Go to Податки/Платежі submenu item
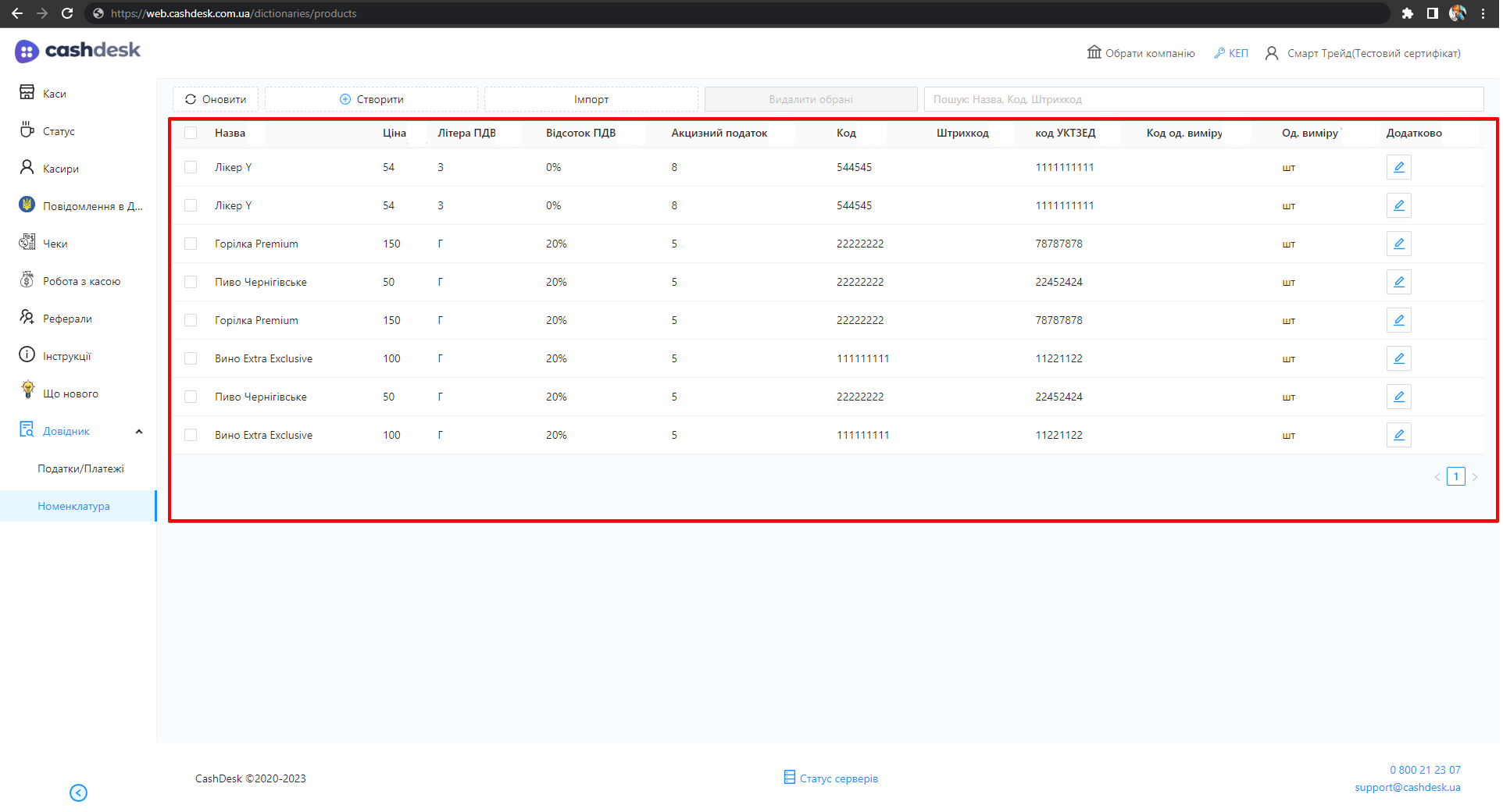Image resolution: width=1503 pixels, height=812 pixels. tap(80, 468)
